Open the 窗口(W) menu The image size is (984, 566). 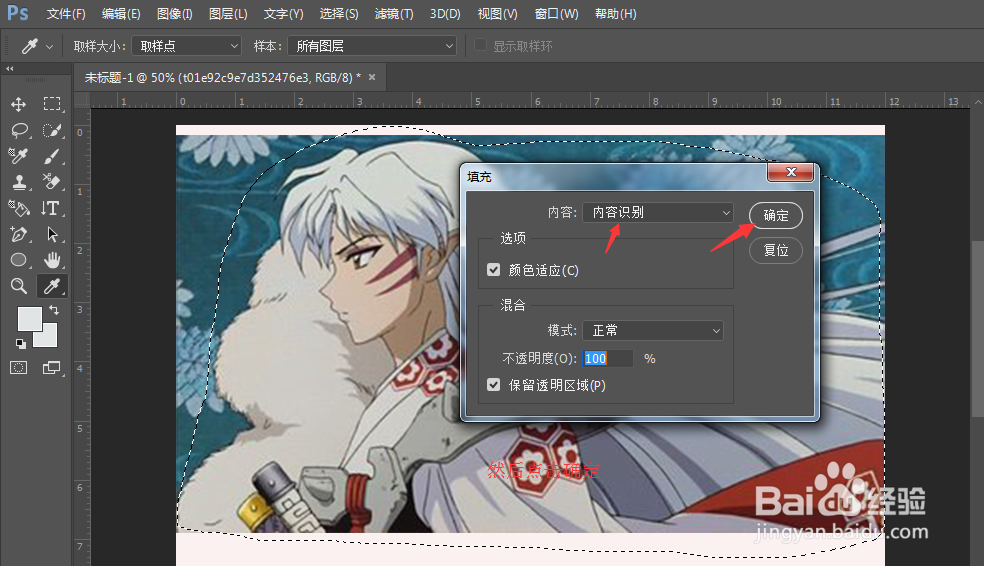point(557,14)
